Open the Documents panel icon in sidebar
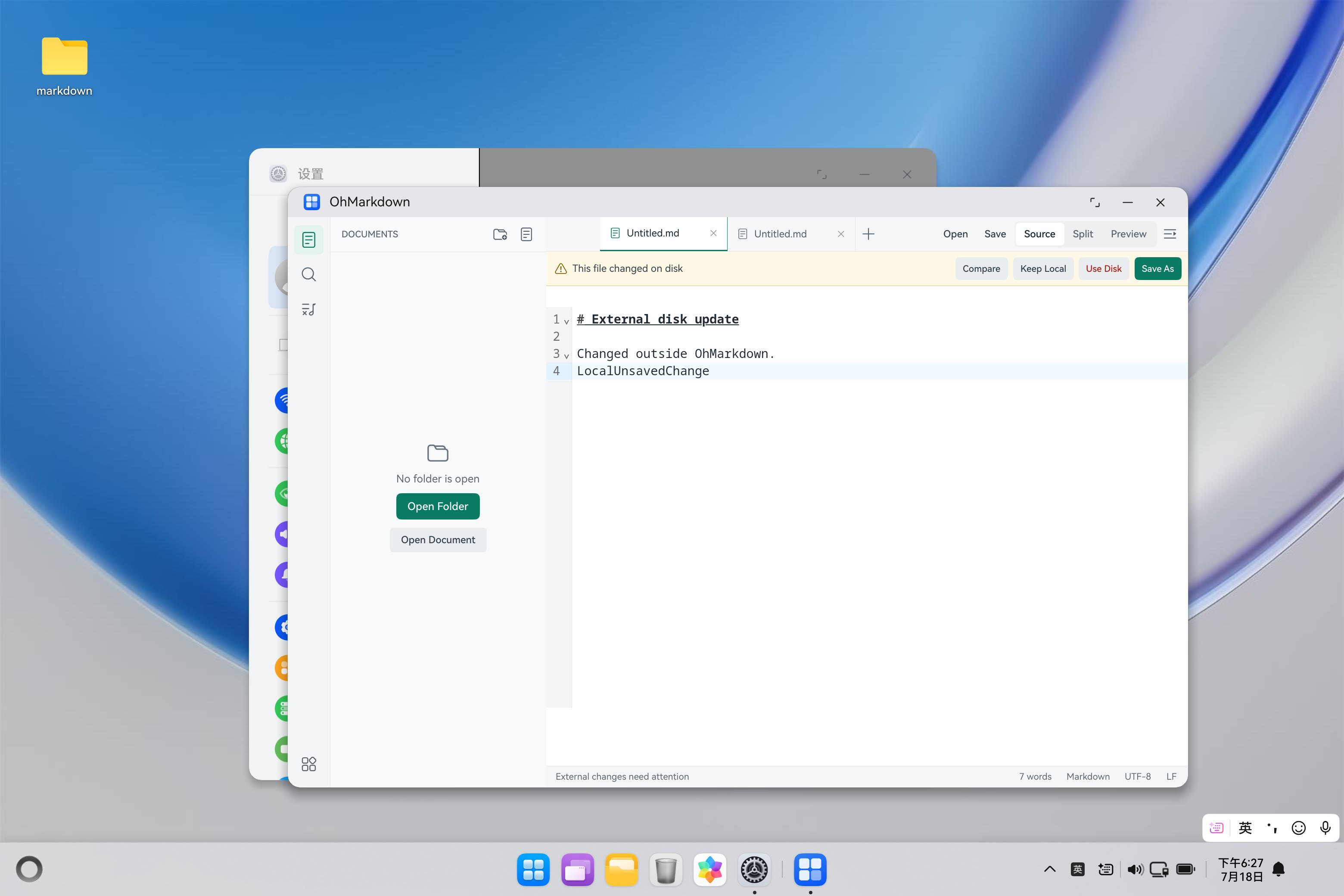Image resolution: width=1344 pixels, height=896 pixels. [308, 240]
